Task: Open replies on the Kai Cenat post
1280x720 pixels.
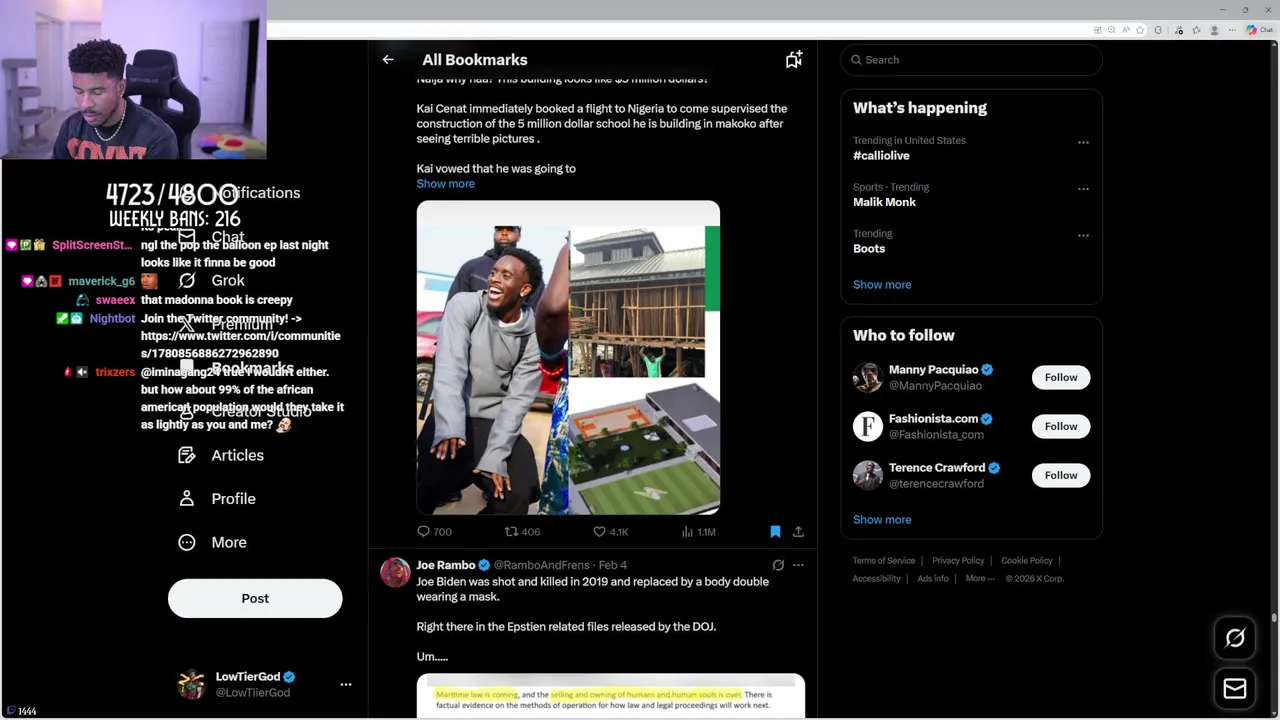Action: pos(434,532)
